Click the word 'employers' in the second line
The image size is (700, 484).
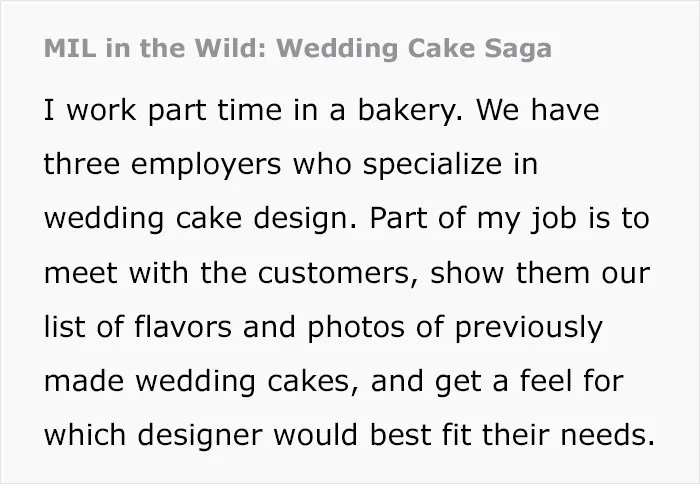pyautogui.click(x=206, y=165)
